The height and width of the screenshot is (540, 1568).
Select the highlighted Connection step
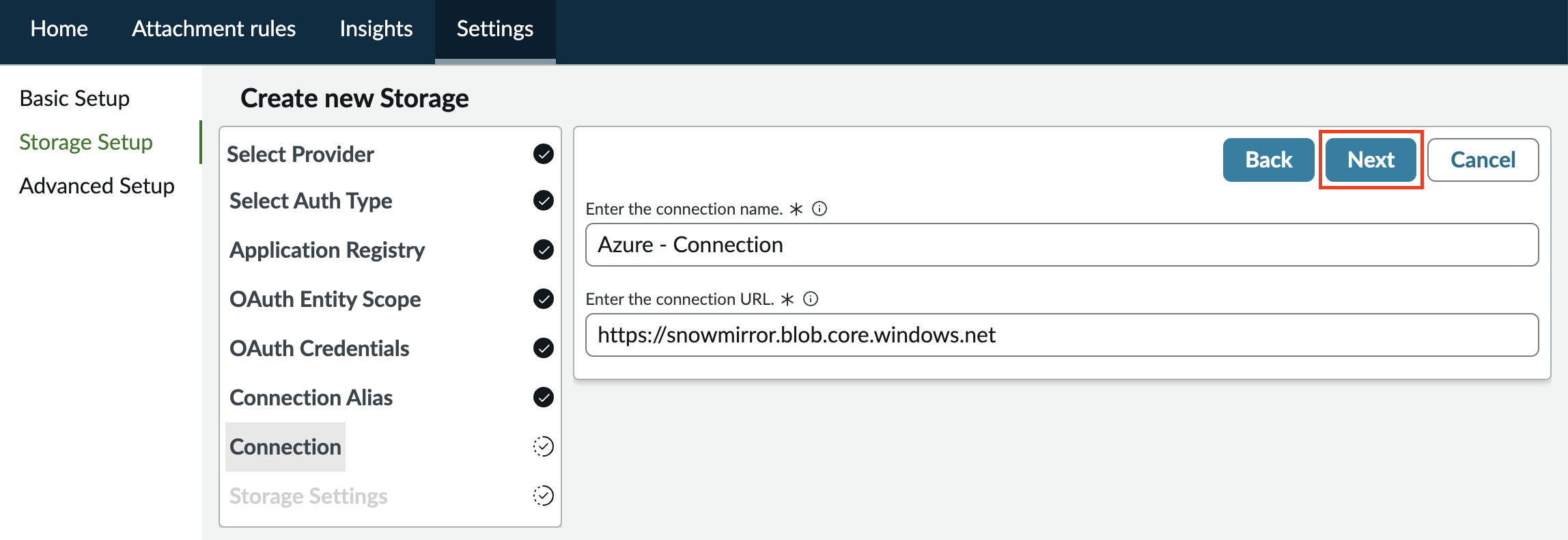pyautogui.click(x=285, y=447)
